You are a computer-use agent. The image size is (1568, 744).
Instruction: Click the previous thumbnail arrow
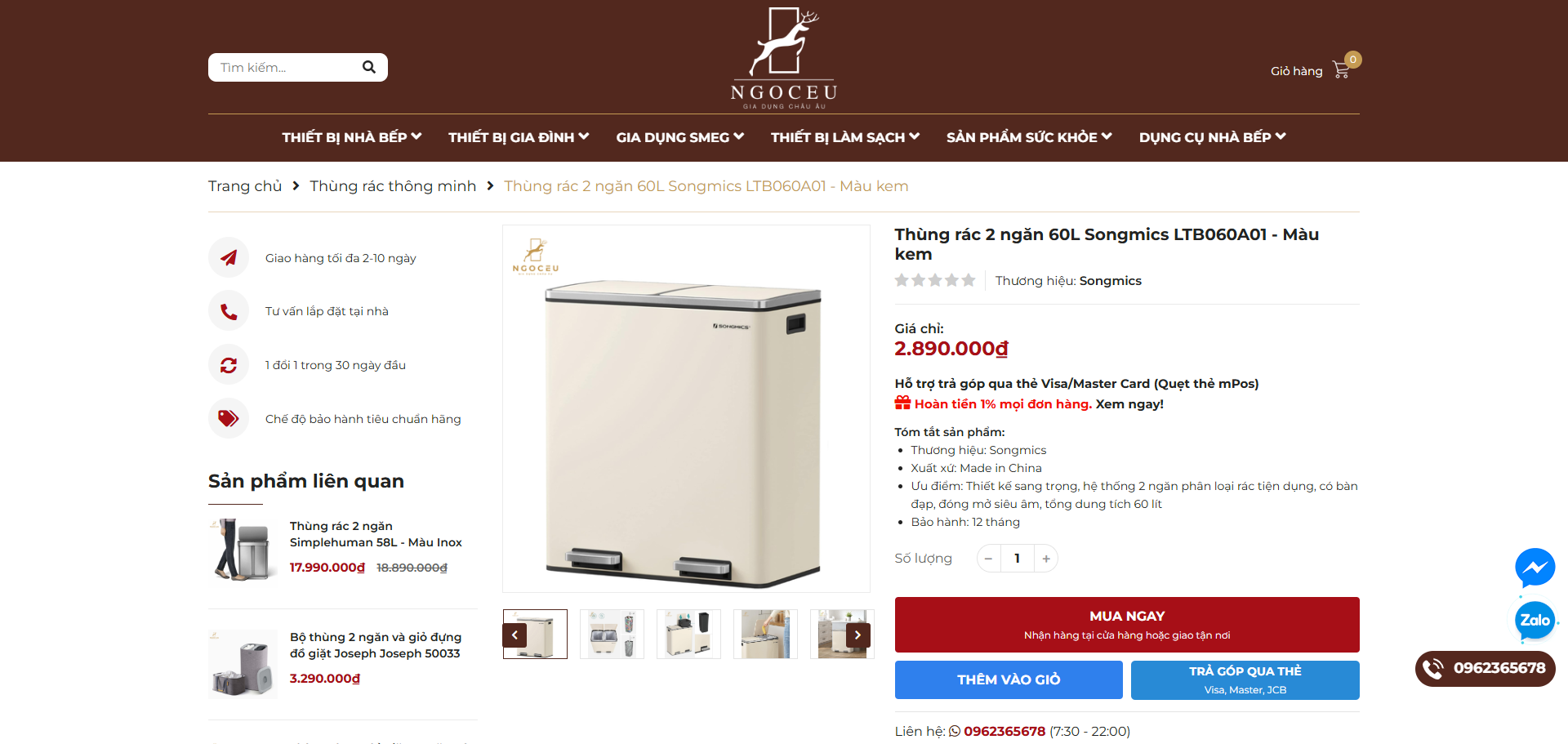pos(514,635)
